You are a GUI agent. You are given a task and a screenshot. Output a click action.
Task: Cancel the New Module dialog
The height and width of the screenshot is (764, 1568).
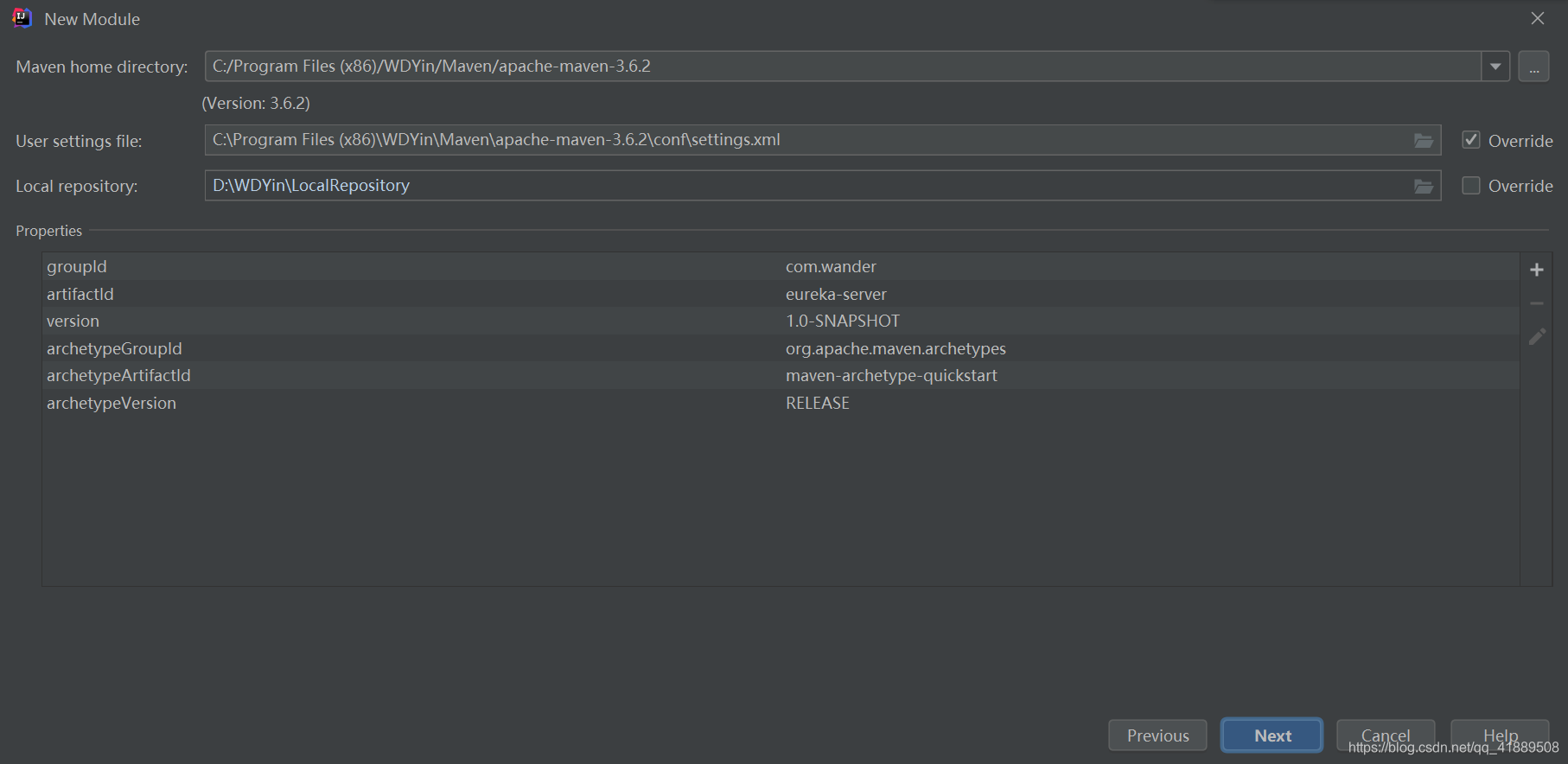point(1386,735)
